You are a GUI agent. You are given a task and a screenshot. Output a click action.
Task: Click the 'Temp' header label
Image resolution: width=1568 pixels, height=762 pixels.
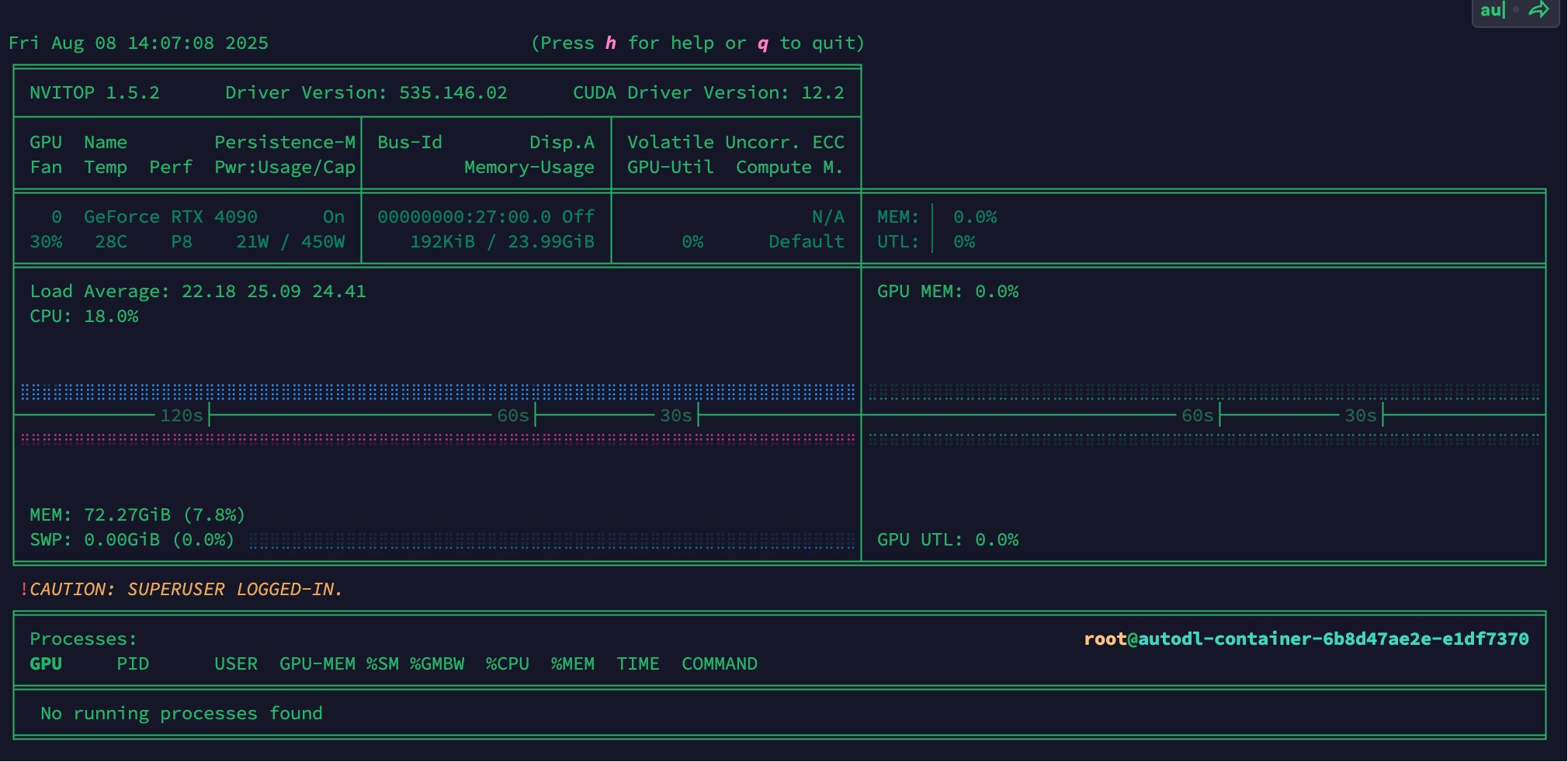(106, 168)
